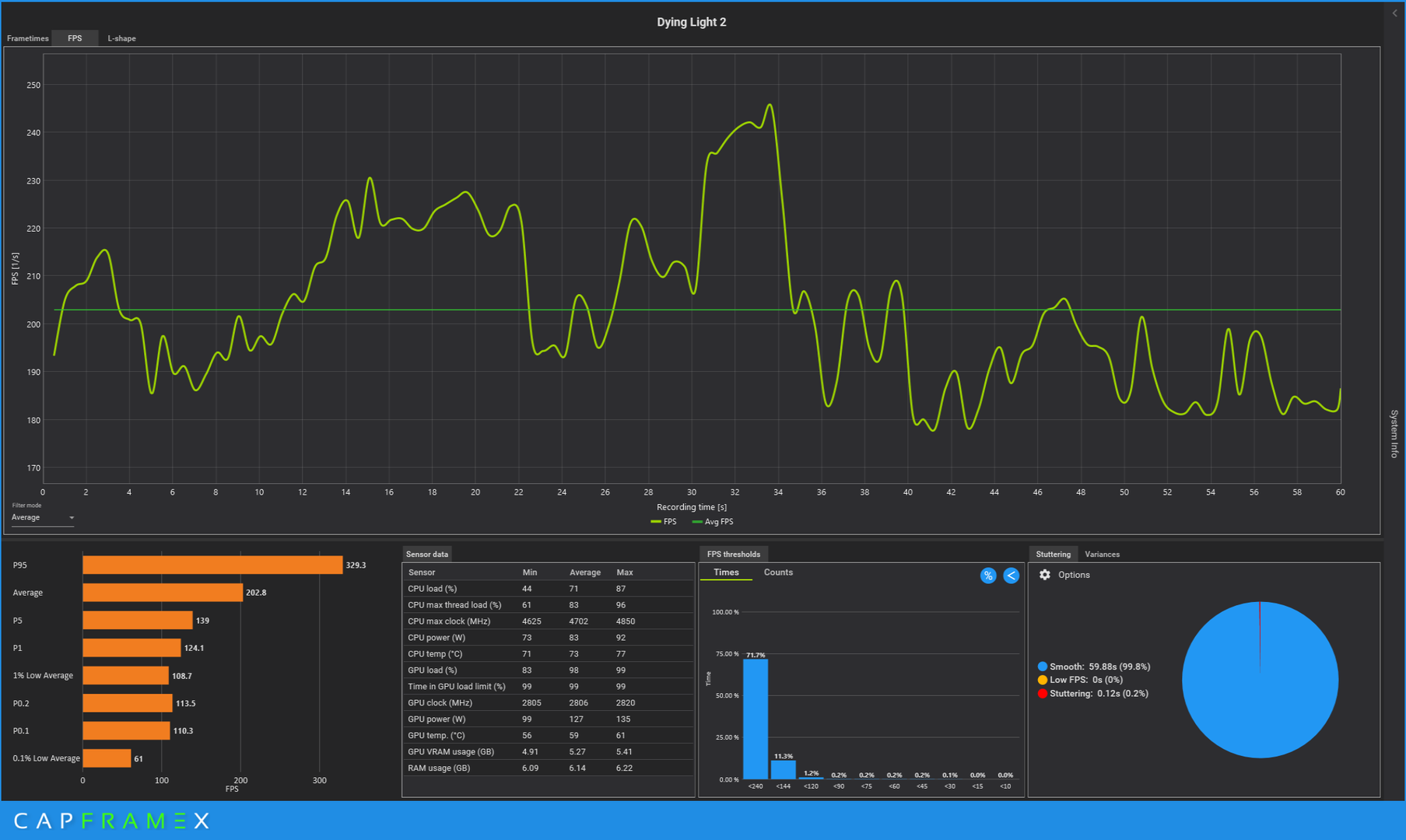Click the 0.1% Low Average bar
Screen dimensions: 1406x840
[107, 758]
